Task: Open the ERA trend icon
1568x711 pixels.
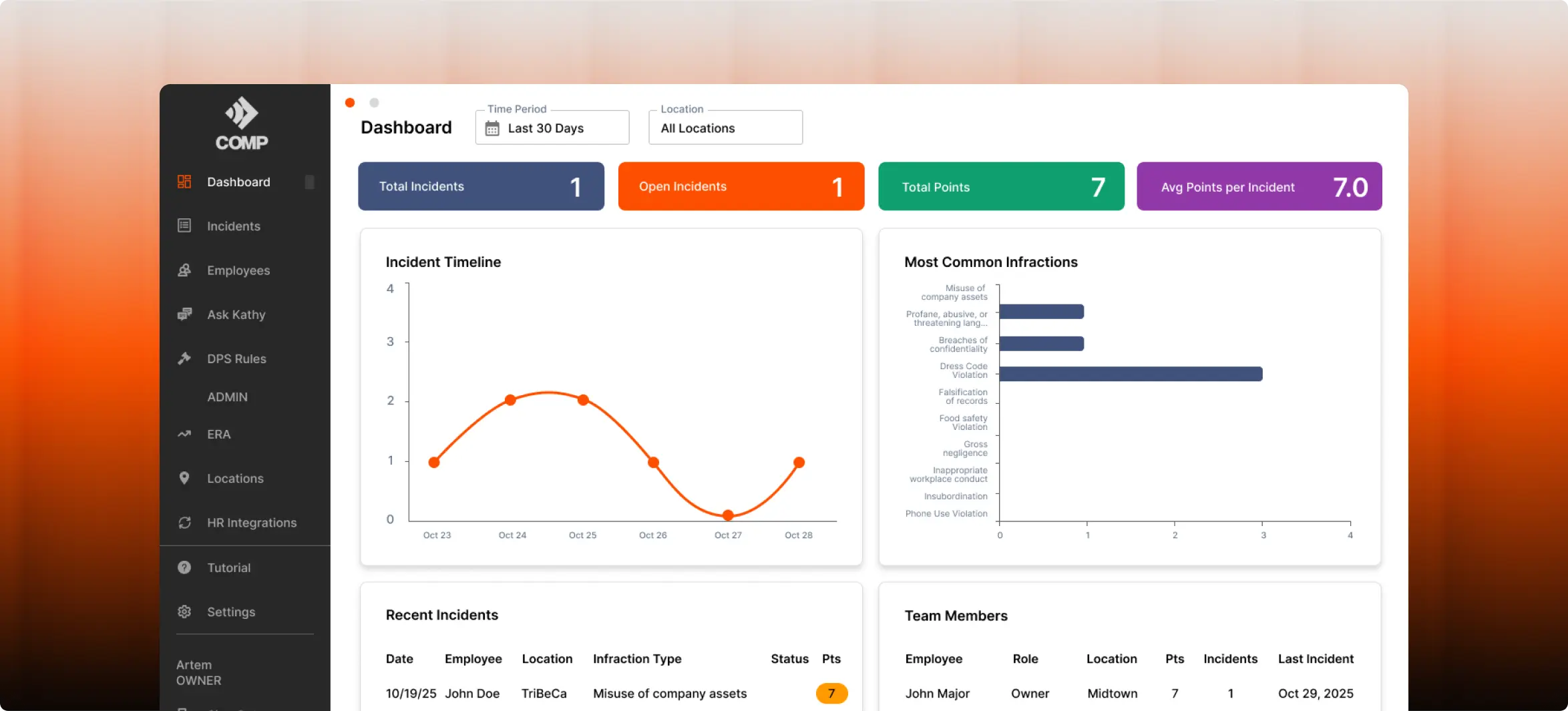Action: pyautogui.click(x=184, y=433)
